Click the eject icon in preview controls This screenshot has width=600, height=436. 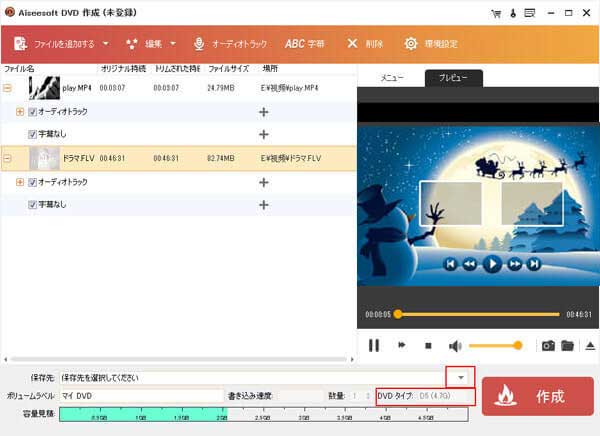[589, 345]
